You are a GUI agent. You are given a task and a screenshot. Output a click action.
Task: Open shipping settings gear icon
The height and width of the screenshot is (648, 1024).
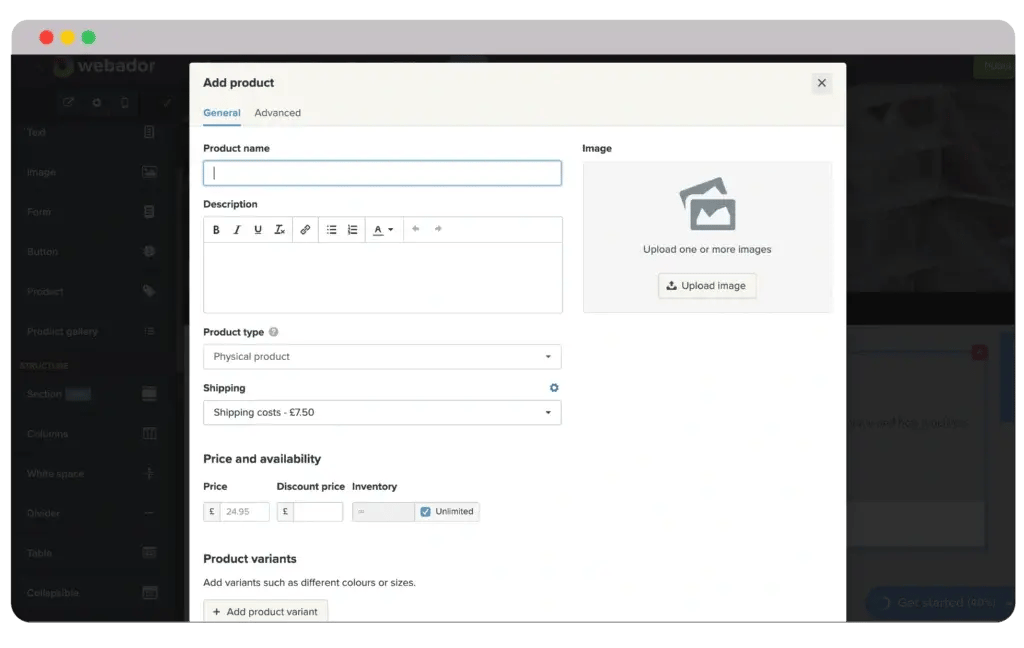point(554,388)
